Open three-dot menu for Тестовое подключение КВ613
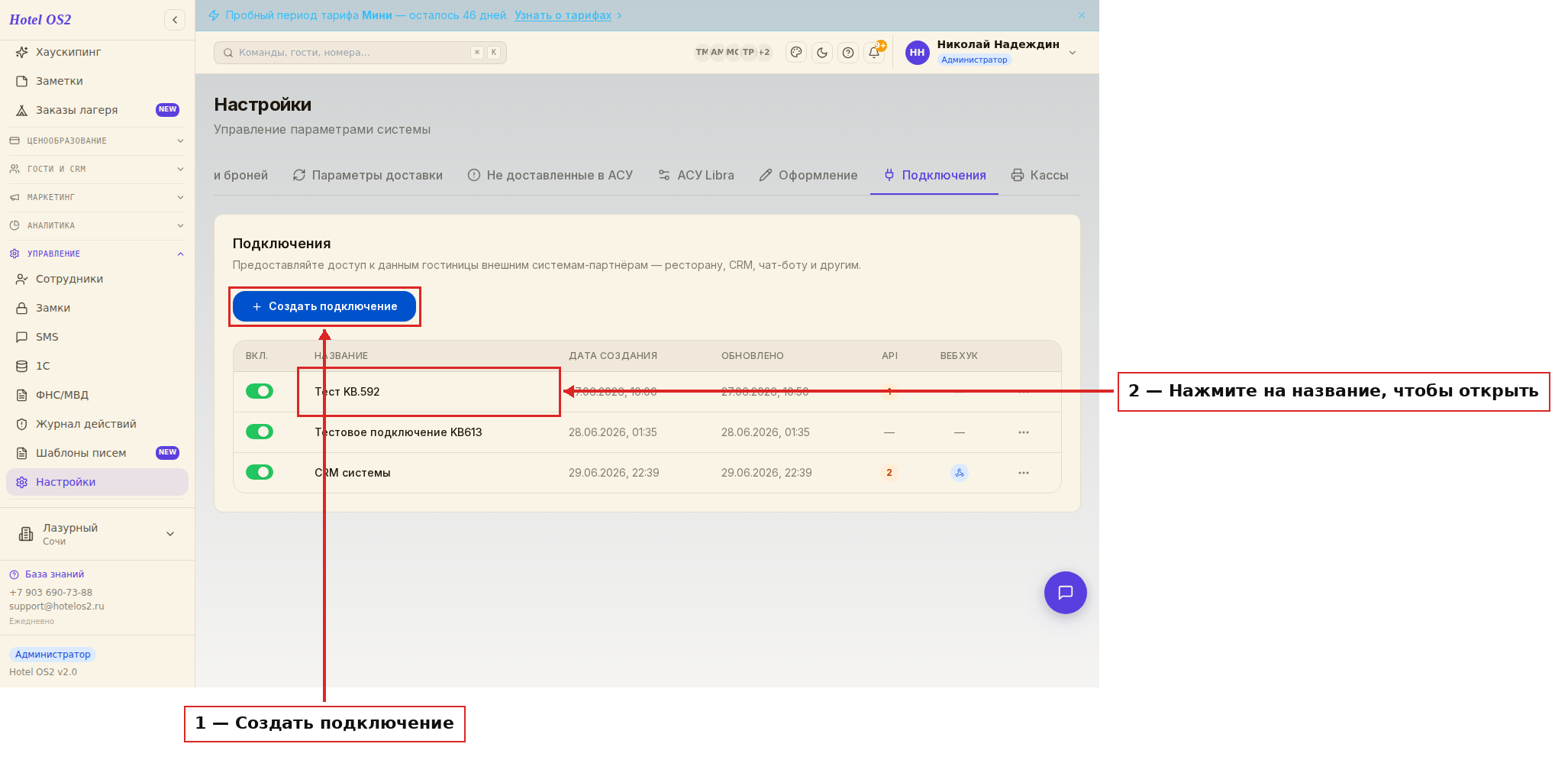 point(1024,432)
